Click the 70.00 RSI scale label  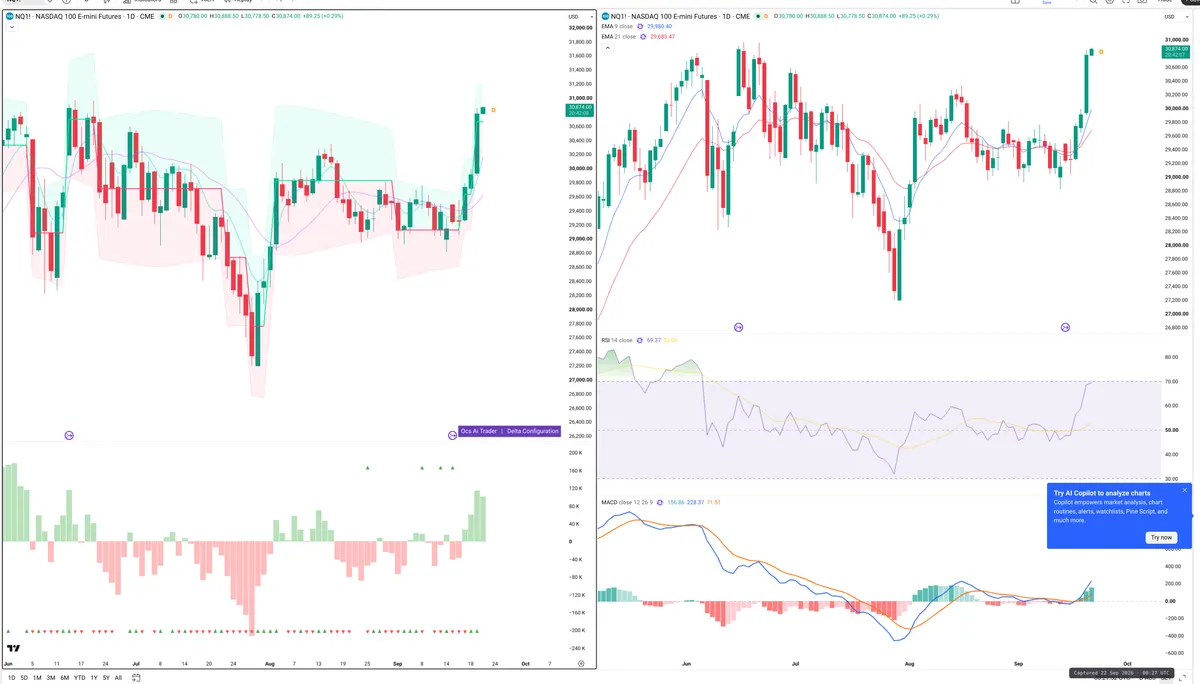tap(1172, 382)
